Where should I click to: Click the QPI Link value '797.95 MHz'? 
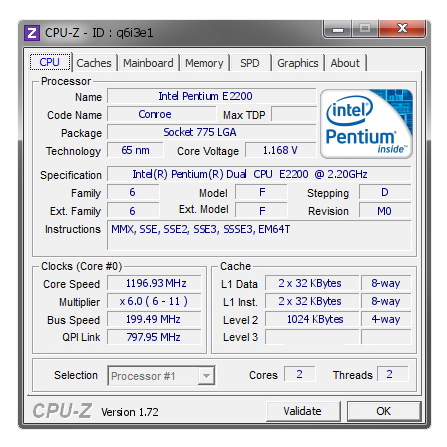pyautogui.click(x=155, y=337)
